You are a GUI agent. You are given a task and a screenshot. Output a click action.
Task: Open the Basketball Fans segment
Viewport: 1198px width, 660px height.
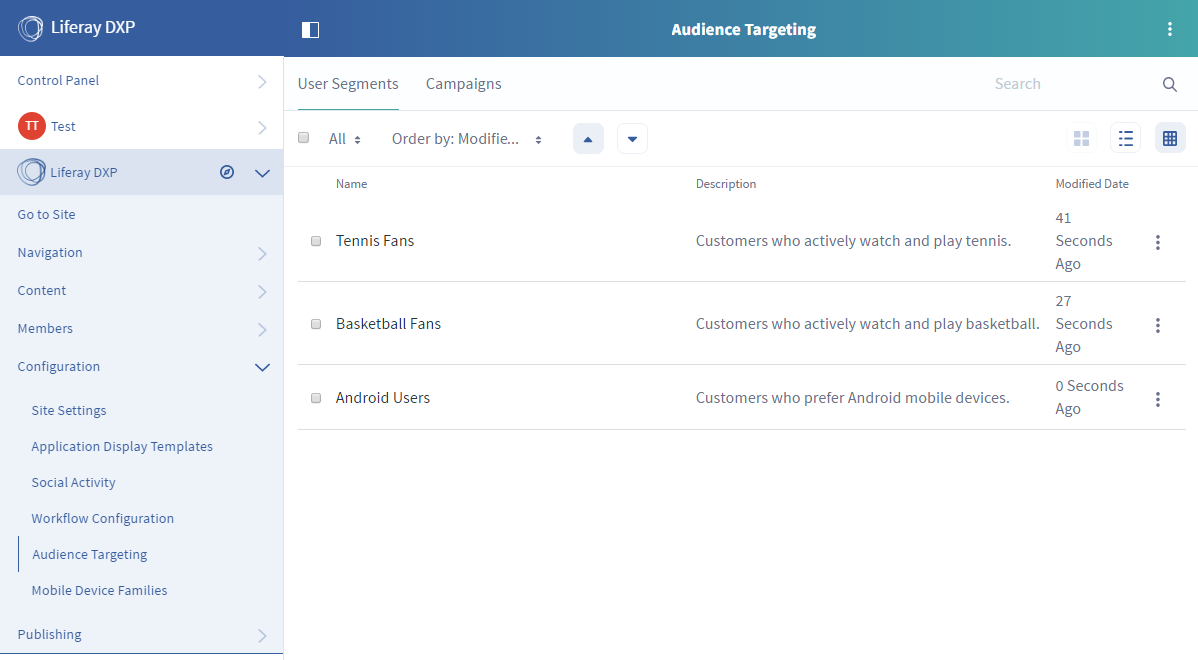[x=388, y=324]
